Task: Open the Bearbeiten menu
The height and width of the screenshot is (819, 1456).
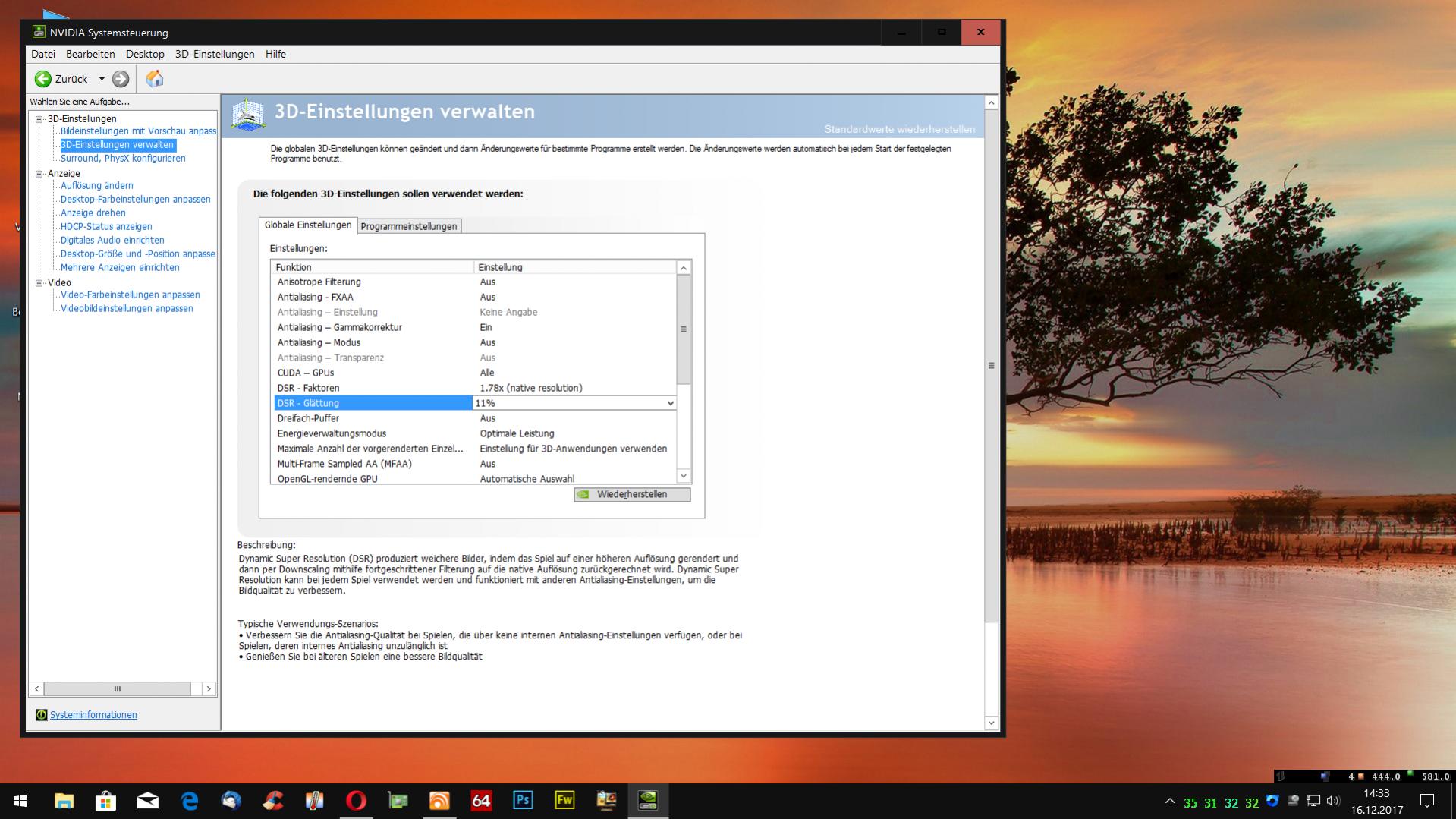Action: (x=90, y=54)
